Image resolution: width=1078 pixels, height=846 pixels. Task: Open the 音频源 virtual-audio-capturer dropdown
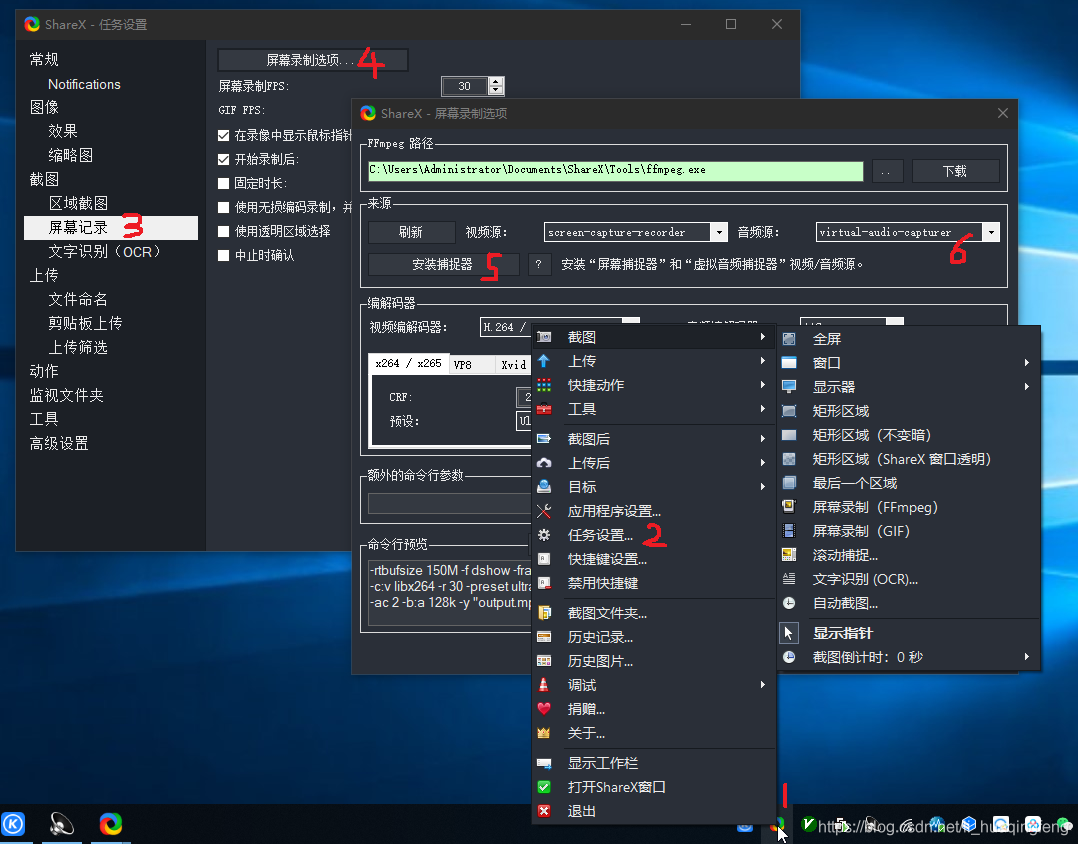tap(991, 232)
